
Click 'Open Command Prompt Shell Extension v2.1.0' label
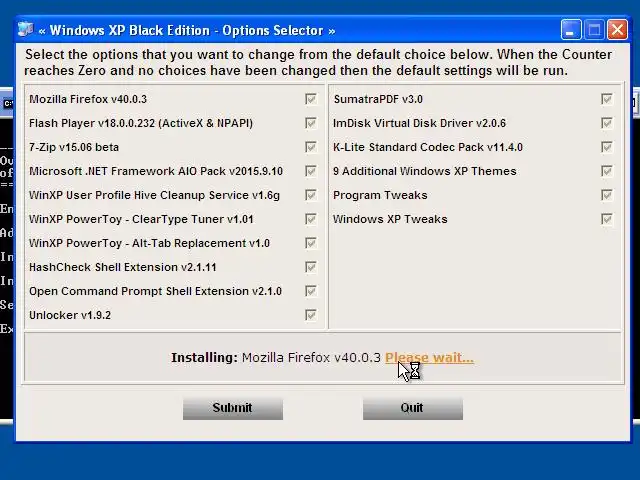click(156, 291)
